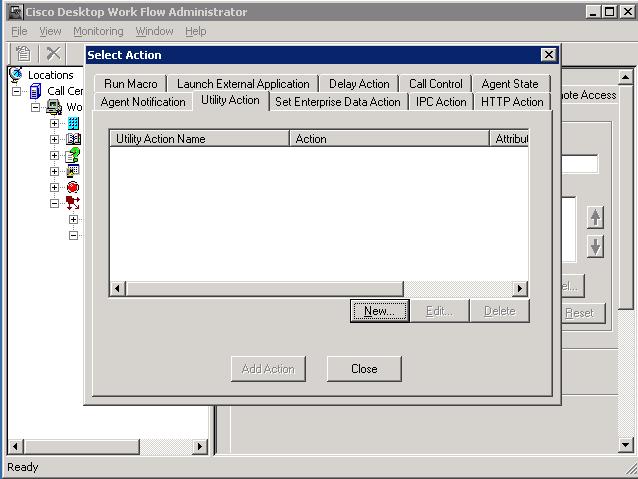
Task: Open the Monitoring menu
Action: coord(98,31)
